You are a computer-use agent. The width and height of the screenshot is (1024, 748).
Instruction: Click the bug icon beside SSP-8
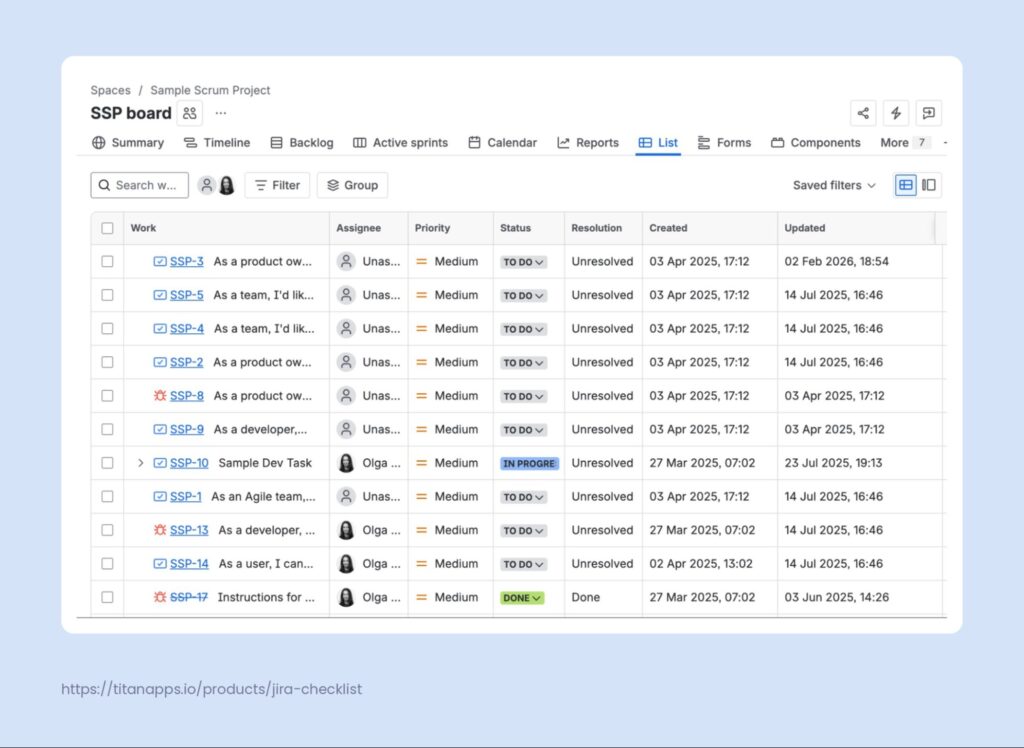click(159, 396)
